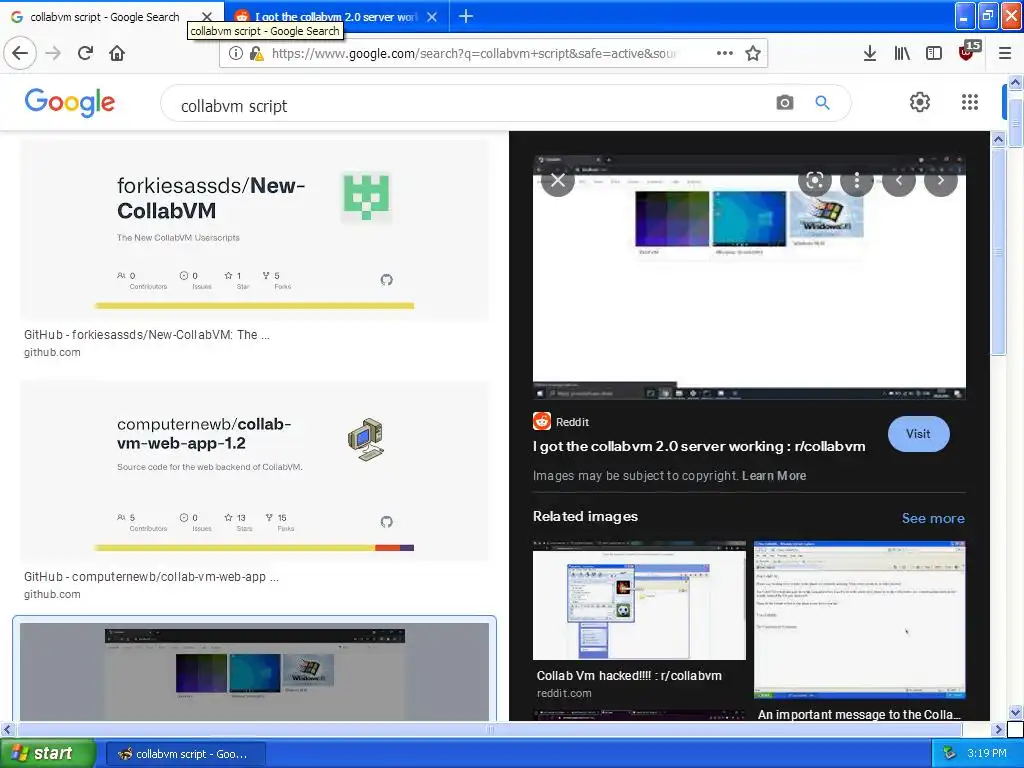Click the horizontal scrollbar left arrow
1024x768 pixels.
click(7, 729)
